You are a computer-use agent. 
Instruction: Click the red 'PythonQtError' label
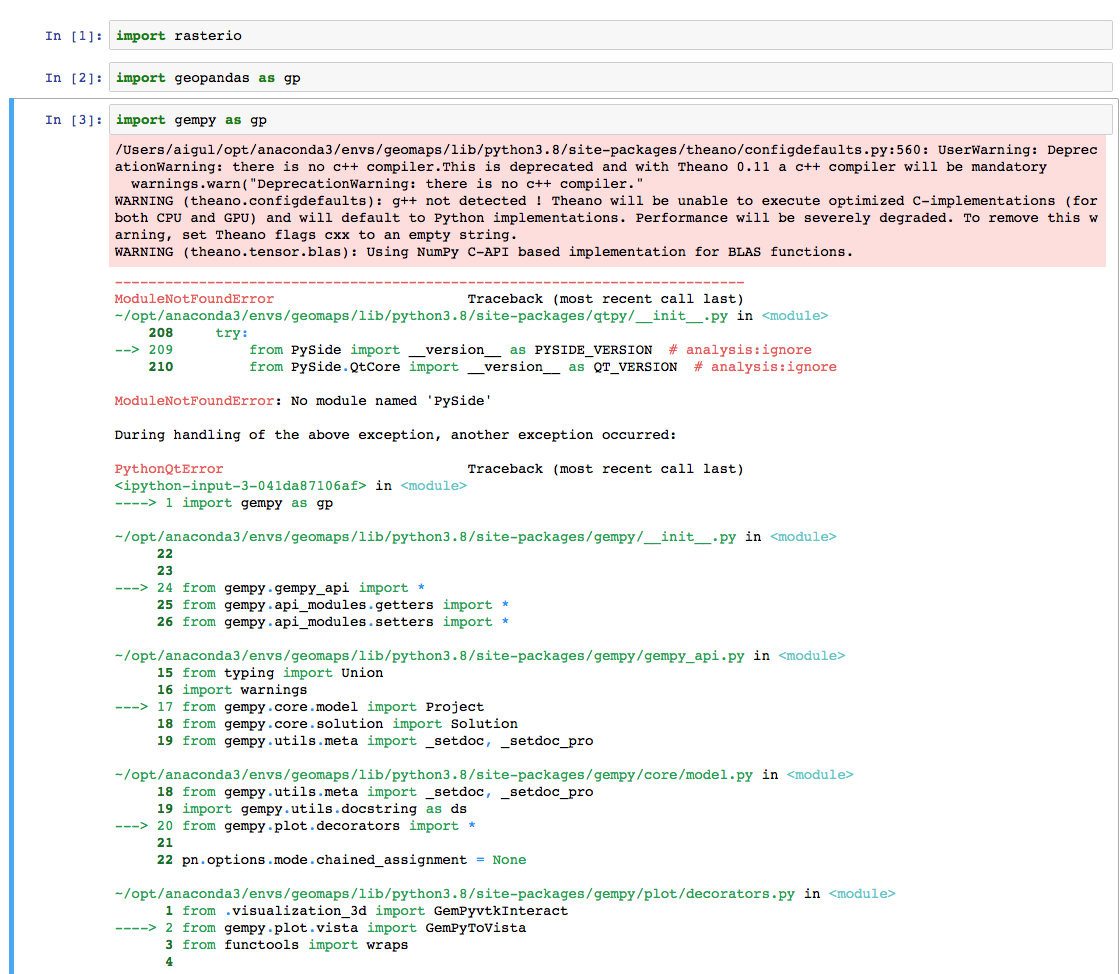click(169, 468)
